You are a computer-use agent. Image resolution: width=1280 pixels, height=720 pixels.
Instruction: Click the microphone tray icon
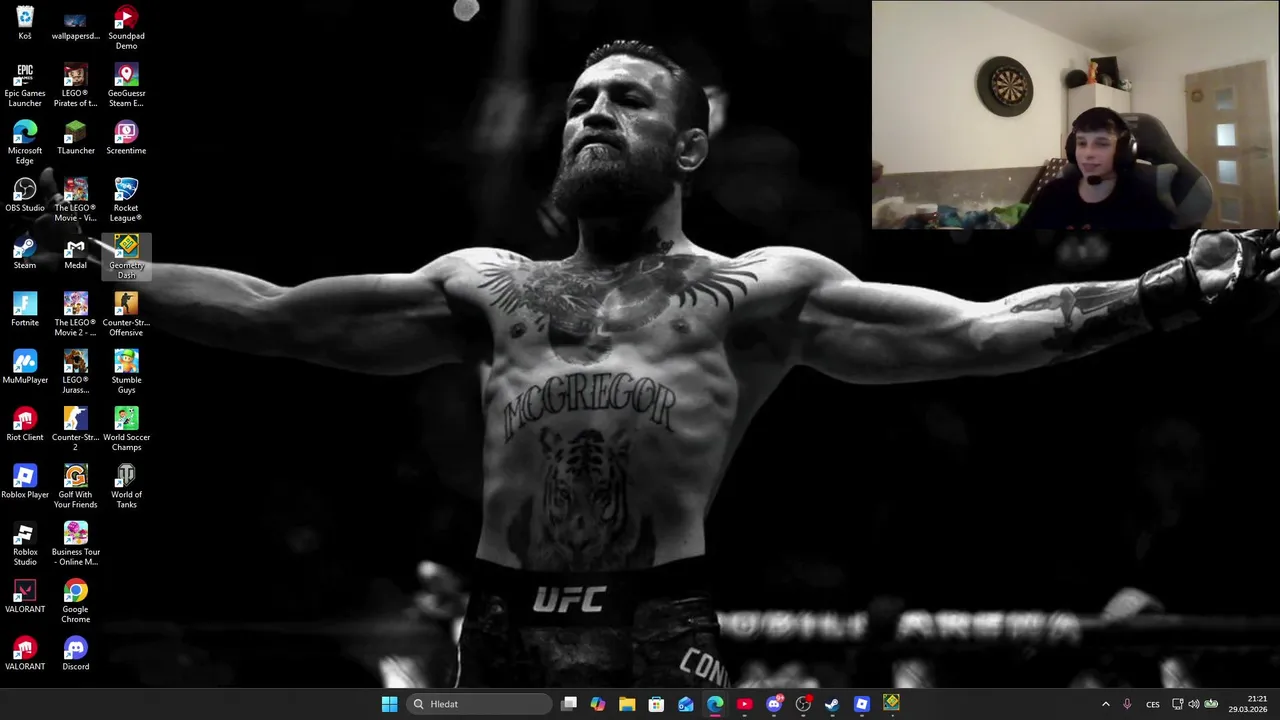(1127, 704)
